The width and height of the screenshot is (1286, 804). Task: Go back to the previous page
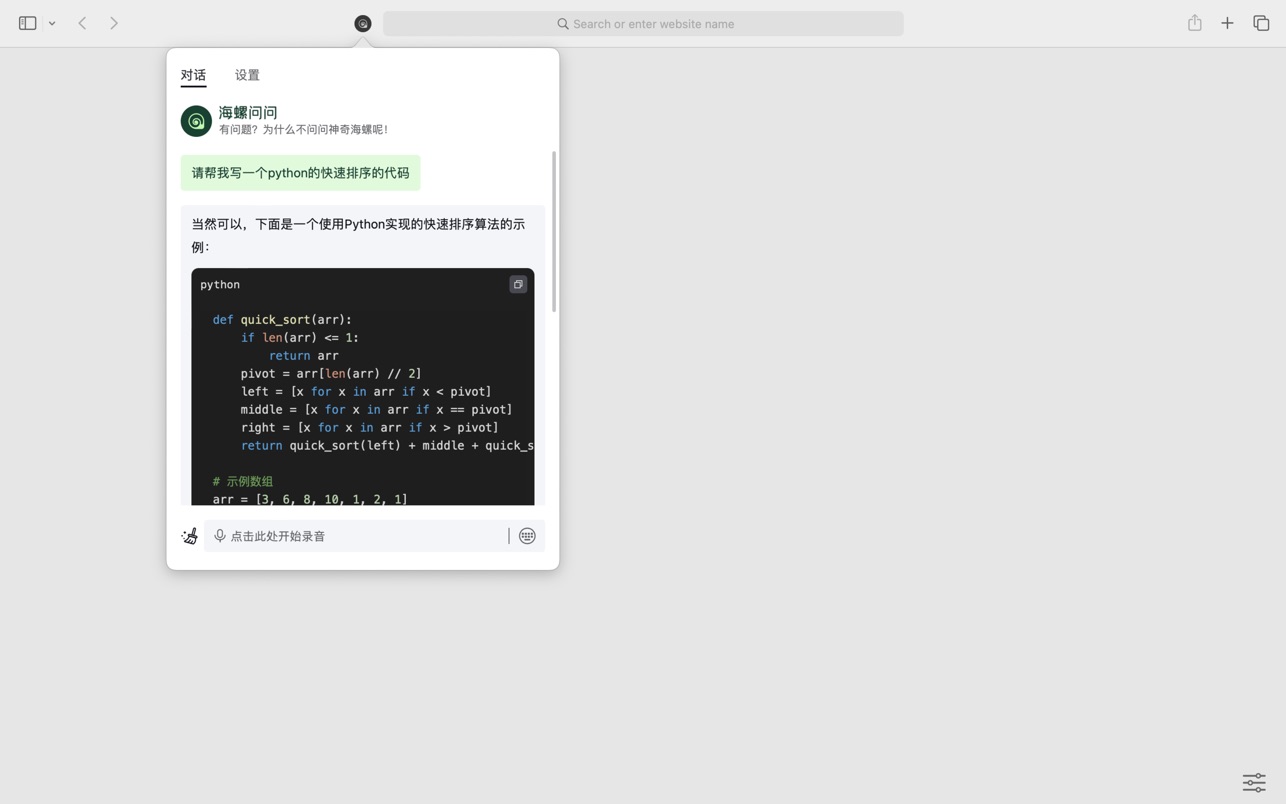[83, 23]
